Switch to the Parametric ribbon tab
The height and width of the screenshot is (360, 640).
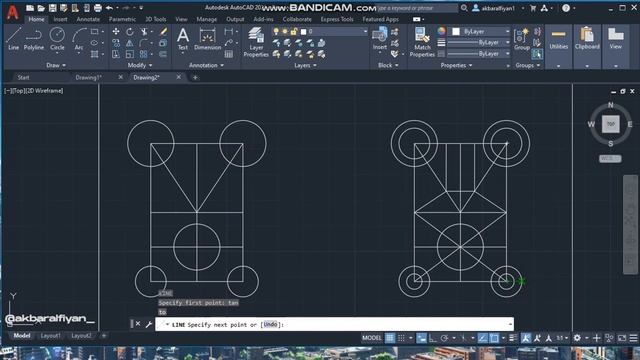(122, 19)
